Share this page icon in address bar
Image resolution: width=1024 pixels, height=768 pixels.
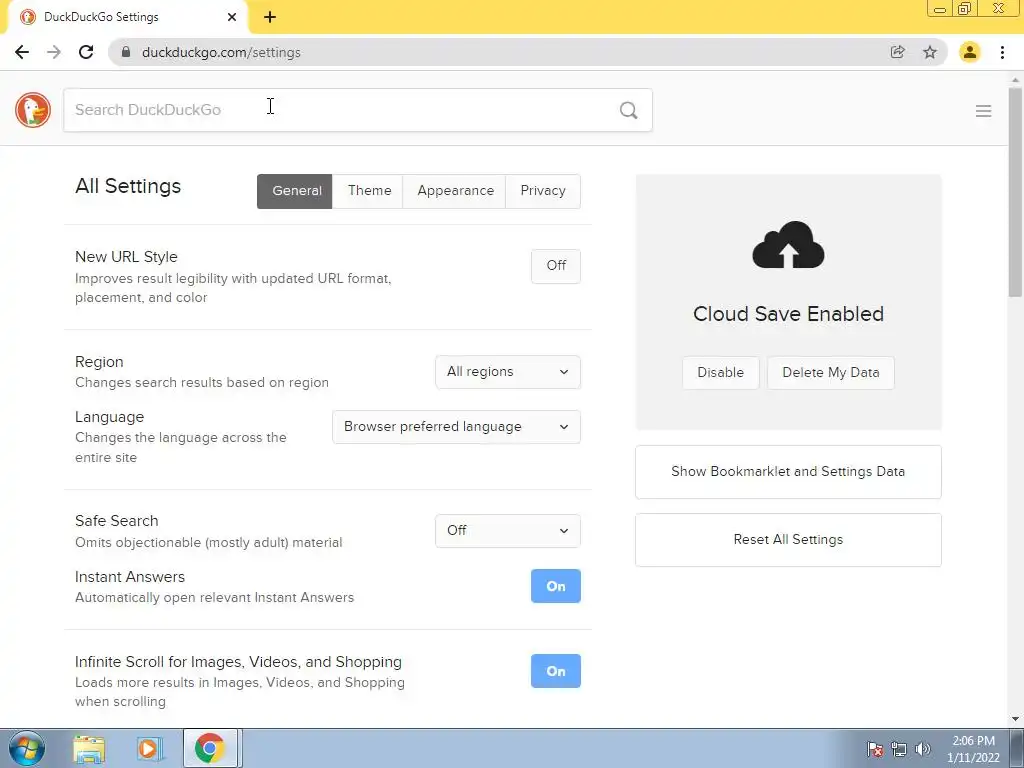coord(897,52)
